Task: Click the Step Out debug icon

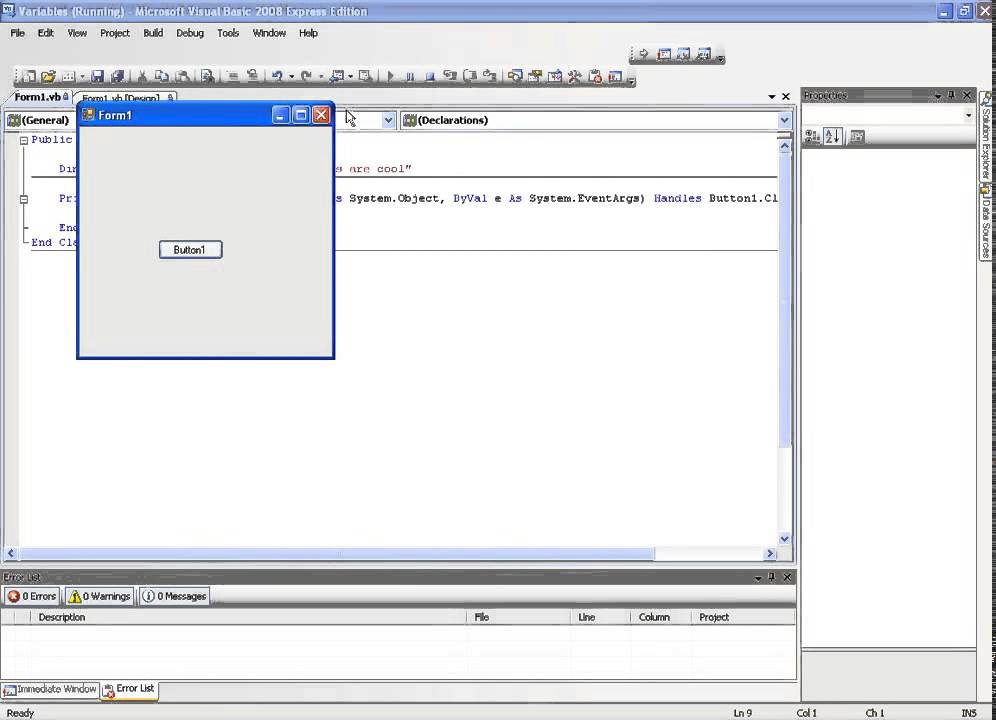Action: [489, 76]
